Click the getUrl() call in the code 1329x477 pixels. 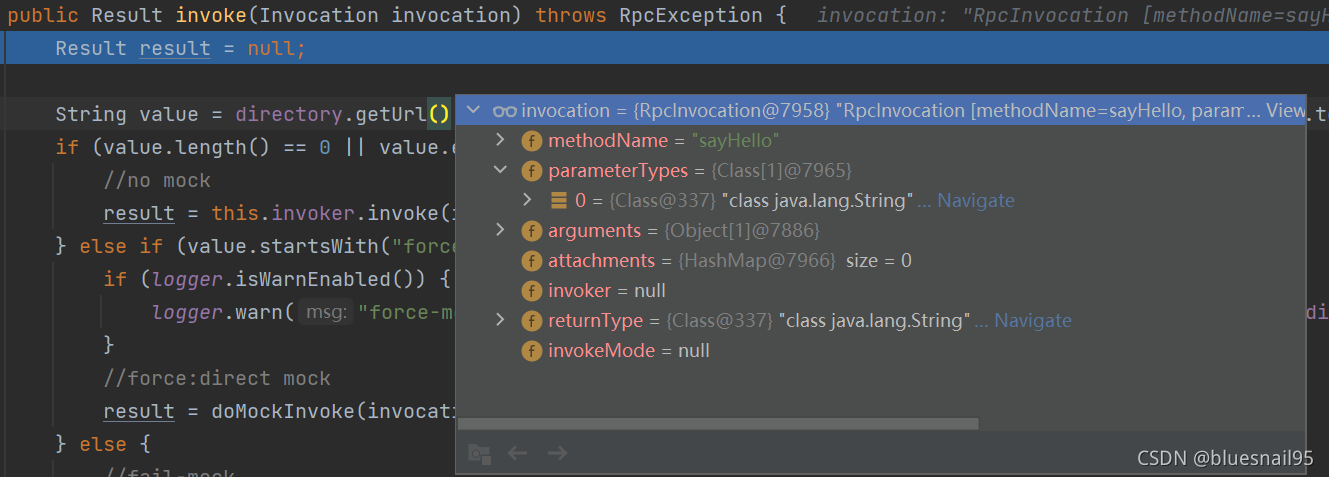click(x=403, y=114)
